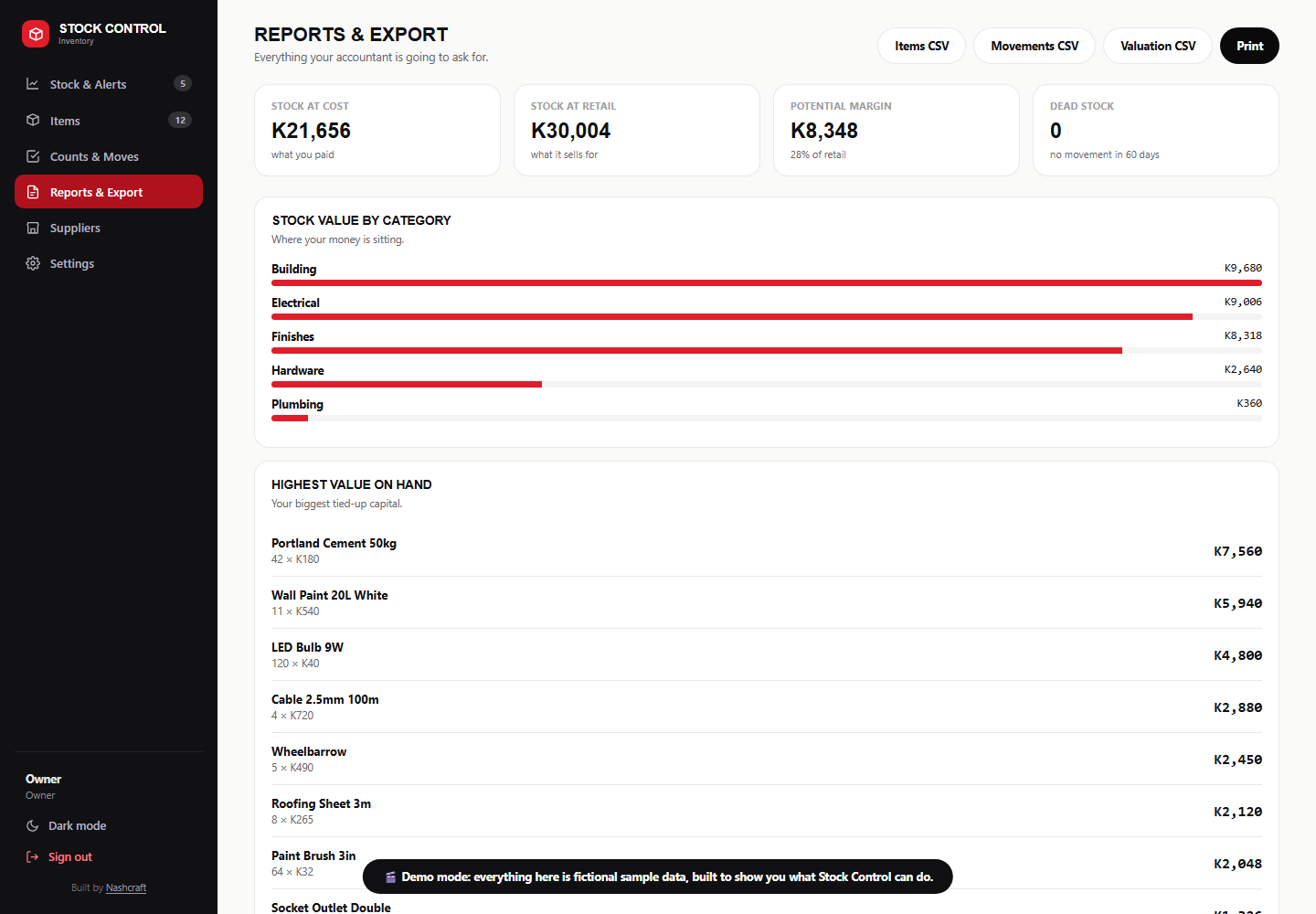Image resolution: width=1316 pixels, height=914 pixels.
Task: Click the Stock Control cube logo
Action: click(x=36, y=34)
